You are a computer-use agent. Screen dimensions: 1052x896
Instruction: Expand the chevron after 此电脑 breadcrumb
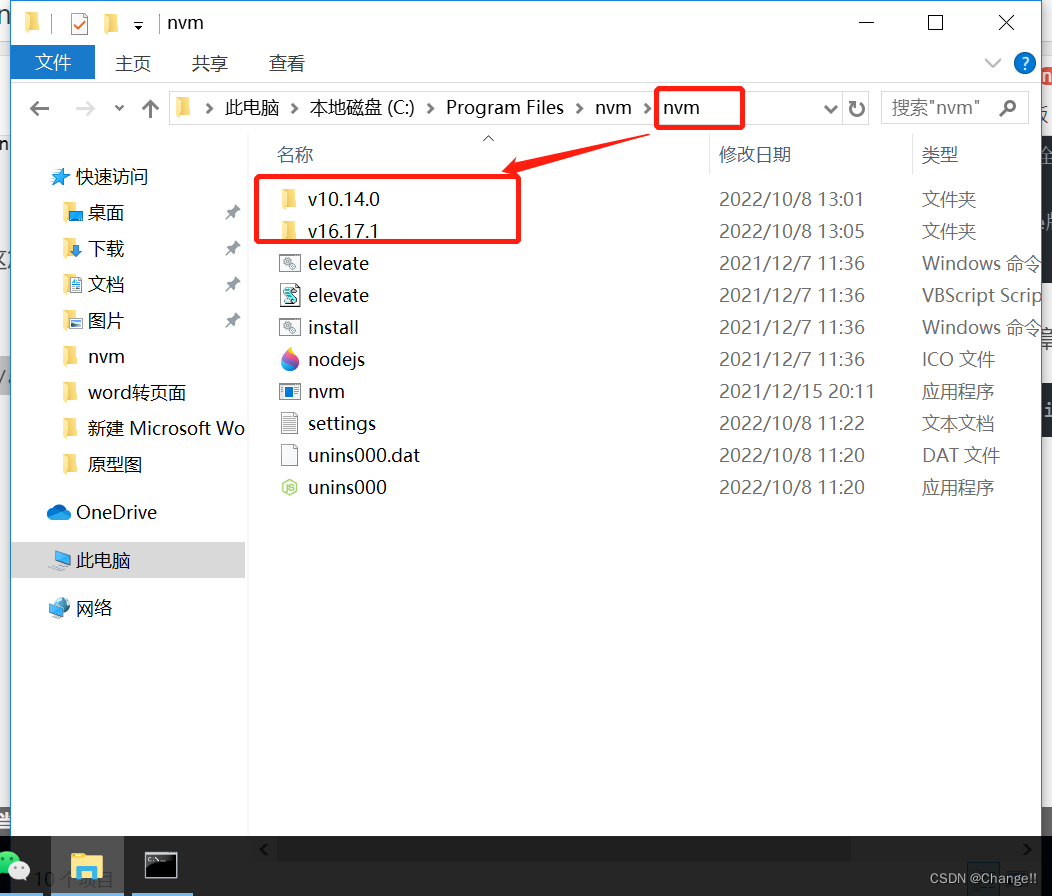tap(295, 108)
